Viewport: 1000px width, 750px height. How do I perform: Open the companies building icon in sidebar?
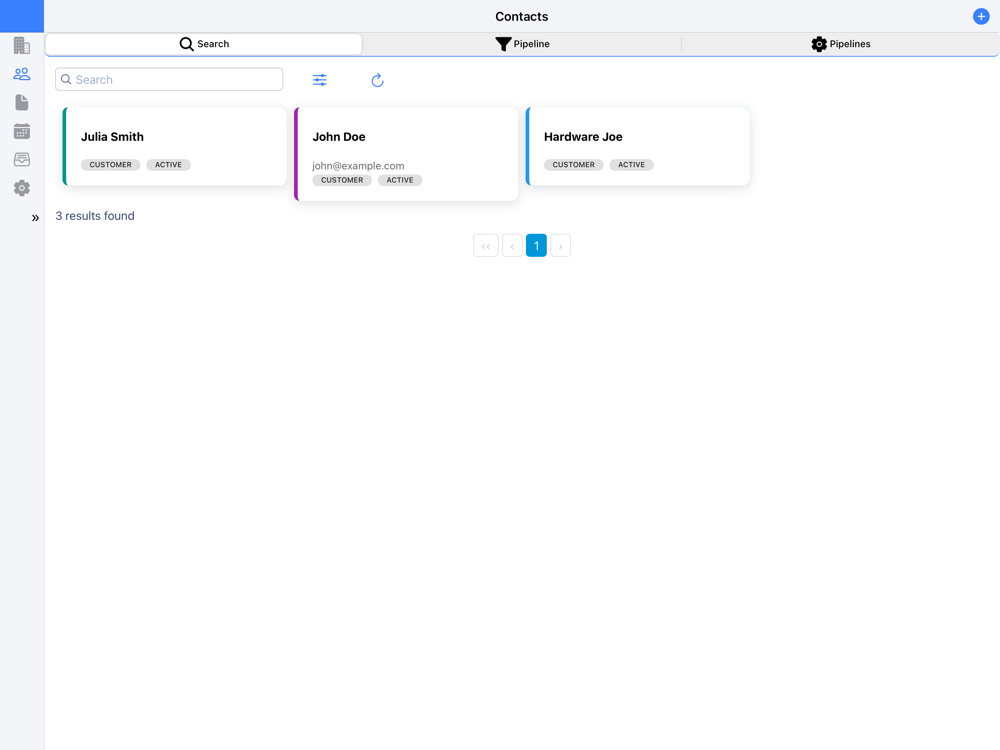point(22,45)
